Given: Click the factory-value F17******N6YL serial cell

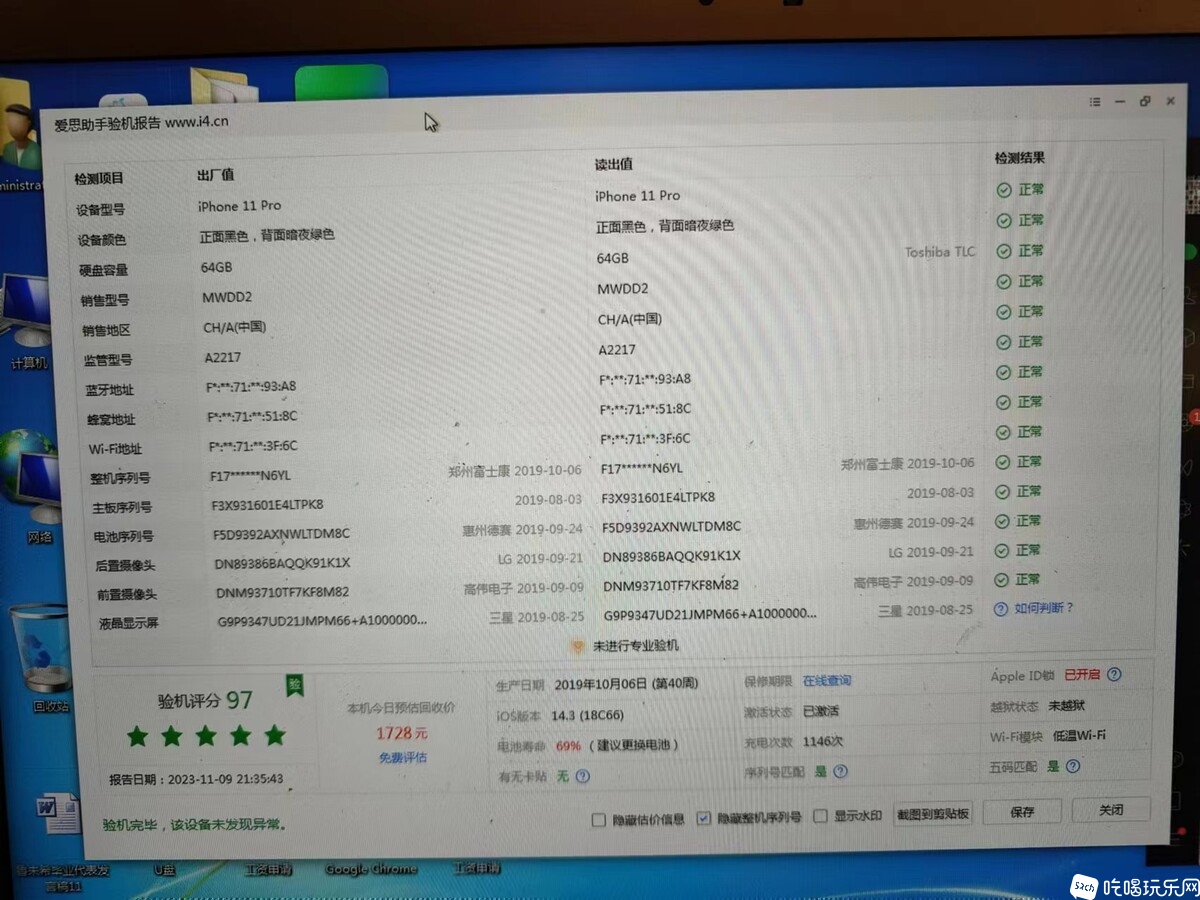Looking at the screenshot, I should point(251,476).
